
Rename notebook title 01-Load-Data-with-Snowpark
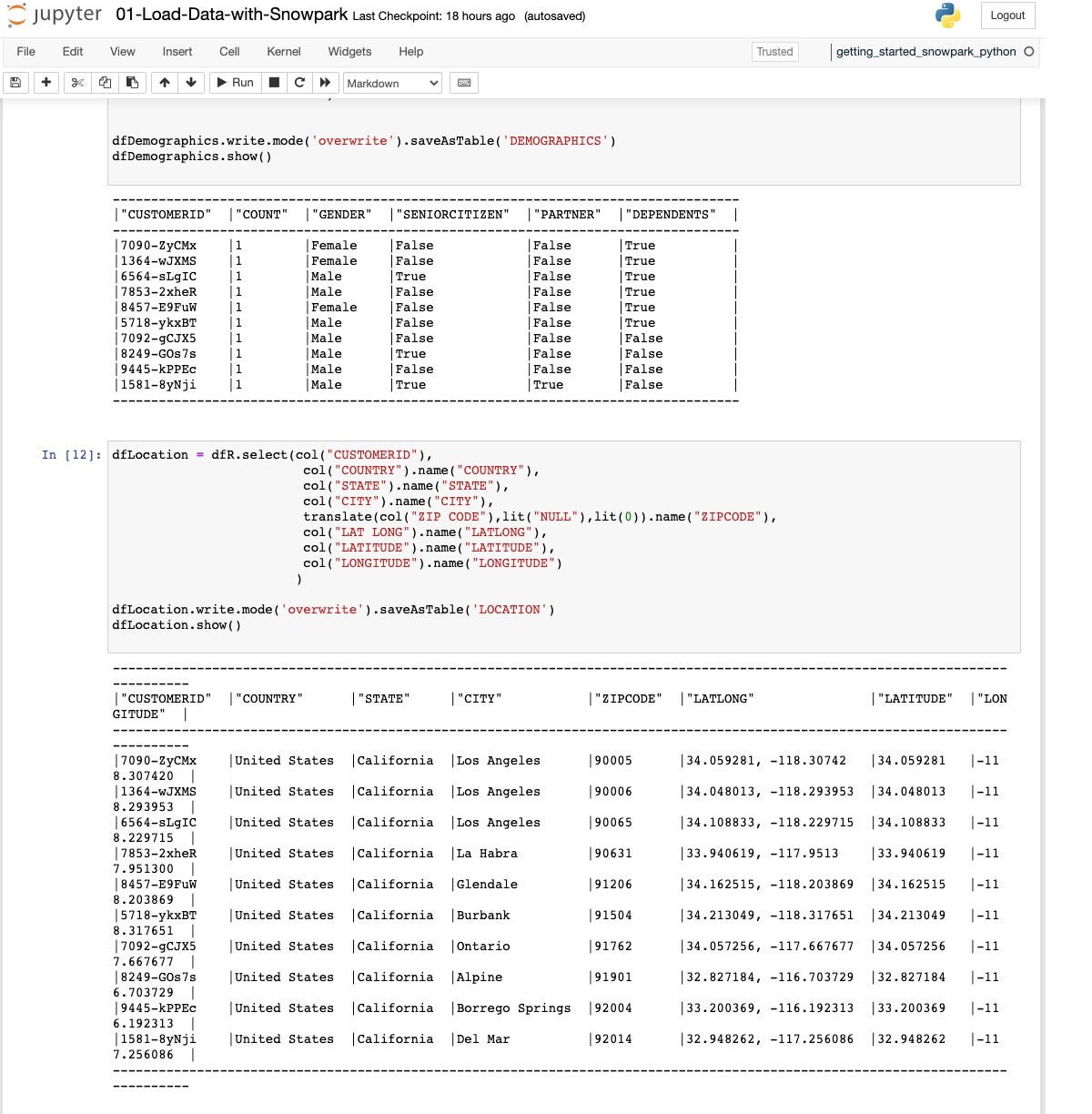(231, 15)
